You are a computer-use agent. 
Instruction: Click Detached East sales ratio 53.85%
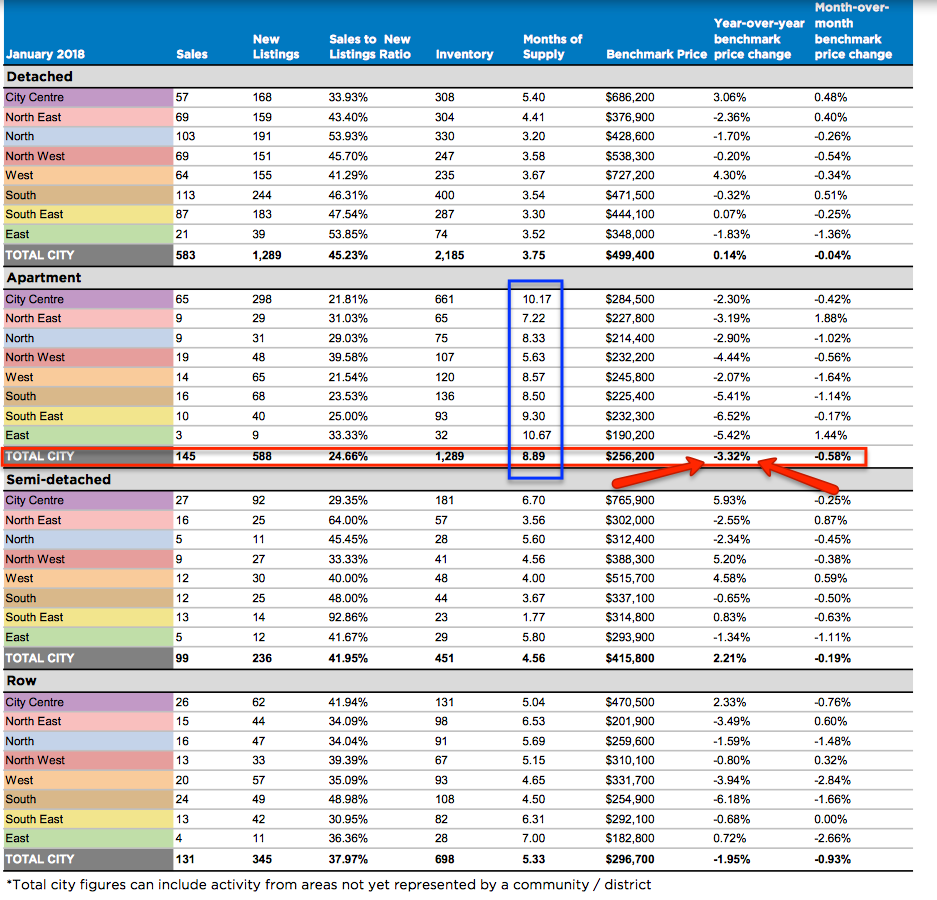348,234
